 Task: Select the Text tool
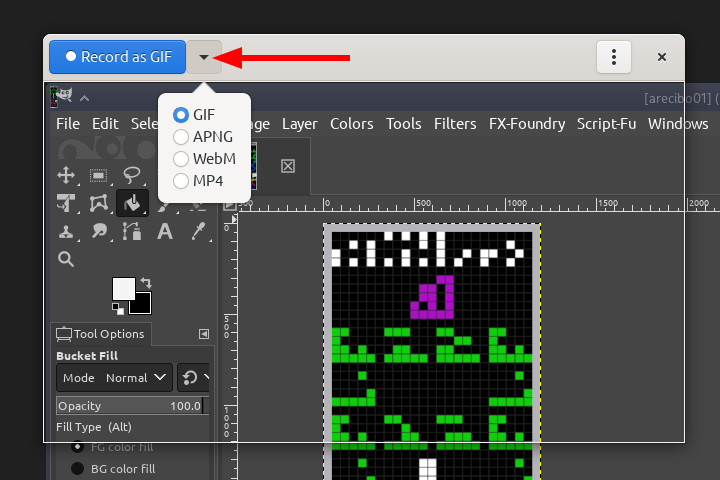(165, 232)
